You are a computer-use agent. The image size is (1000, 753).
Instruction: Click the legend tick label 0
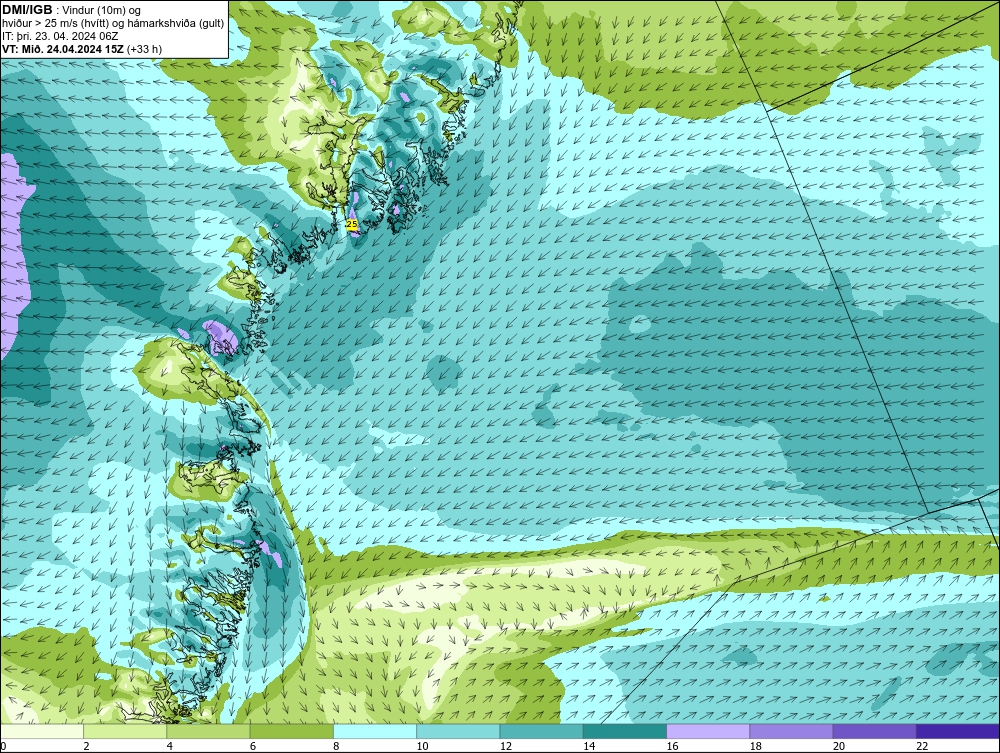(3, 747)
